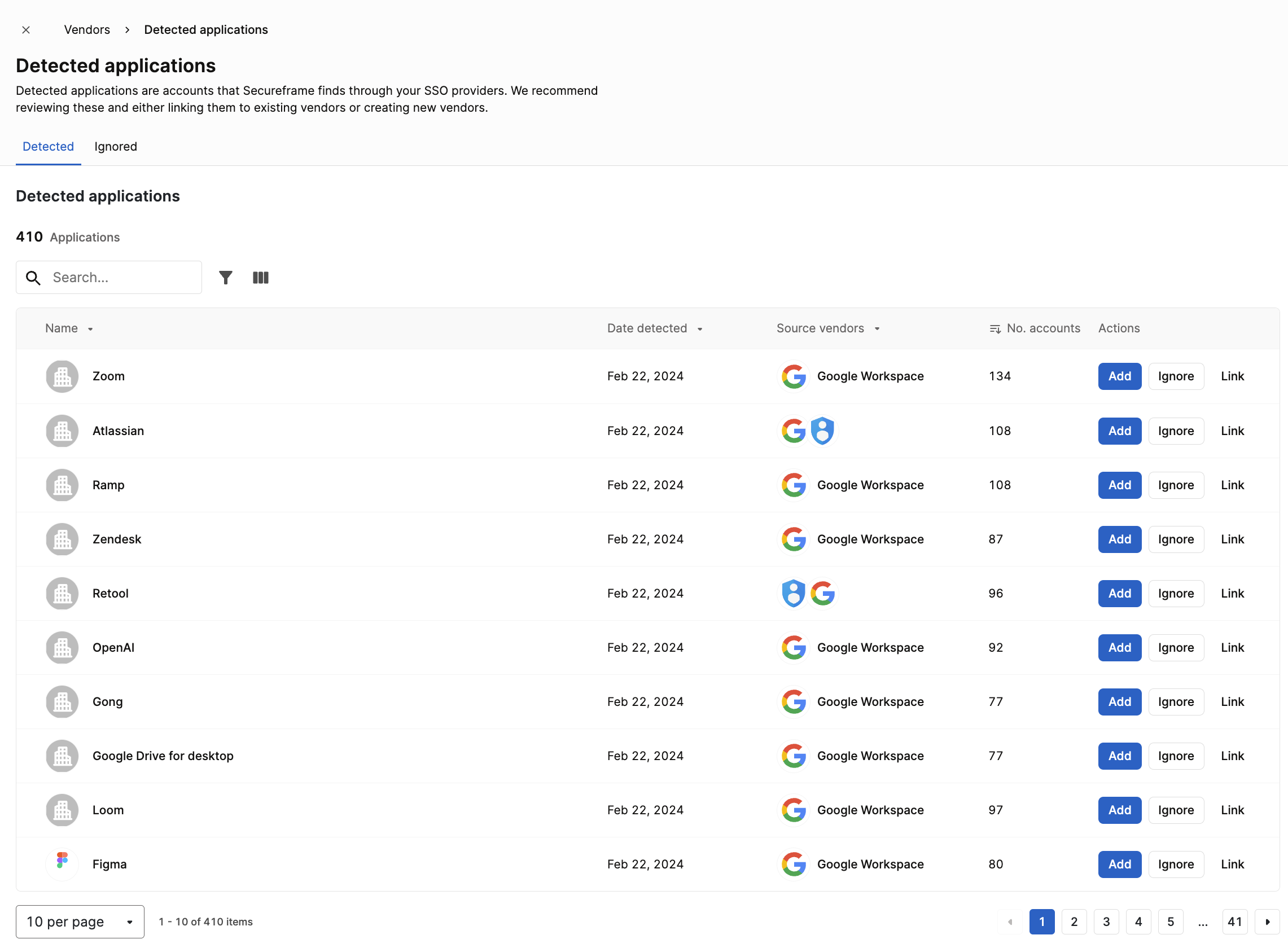Click the Google logo in Zoom row
The width and height of the screenshot is (1288, 948).
(794, 376)
